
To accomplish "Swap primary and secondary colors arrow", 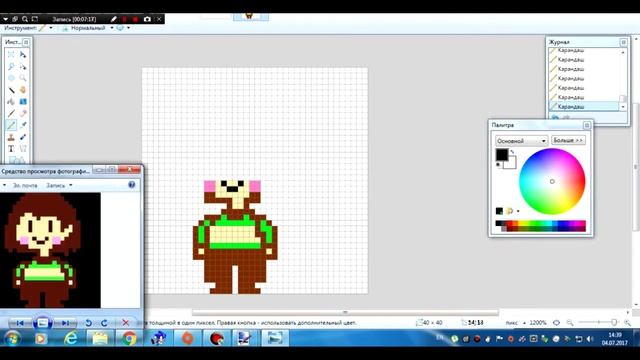I will click(x=512, y=152).
